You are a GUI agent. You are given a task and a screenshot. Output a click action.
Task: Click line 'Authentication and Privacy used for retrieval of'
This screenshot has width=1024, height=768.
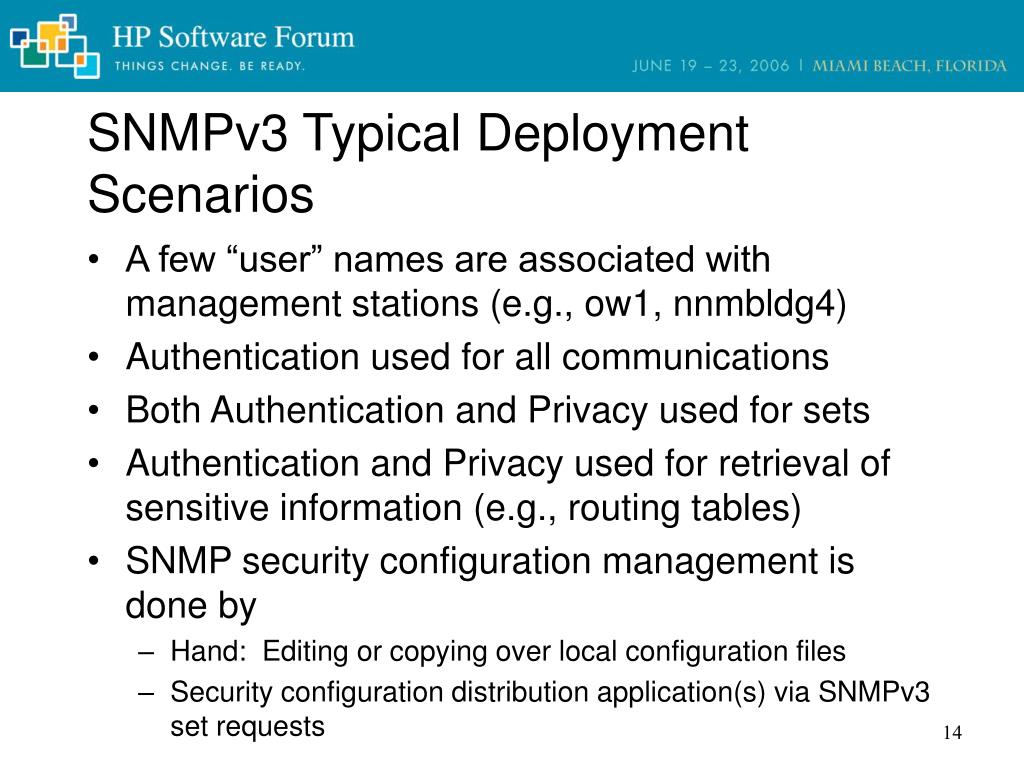click(x=507, y=463)
